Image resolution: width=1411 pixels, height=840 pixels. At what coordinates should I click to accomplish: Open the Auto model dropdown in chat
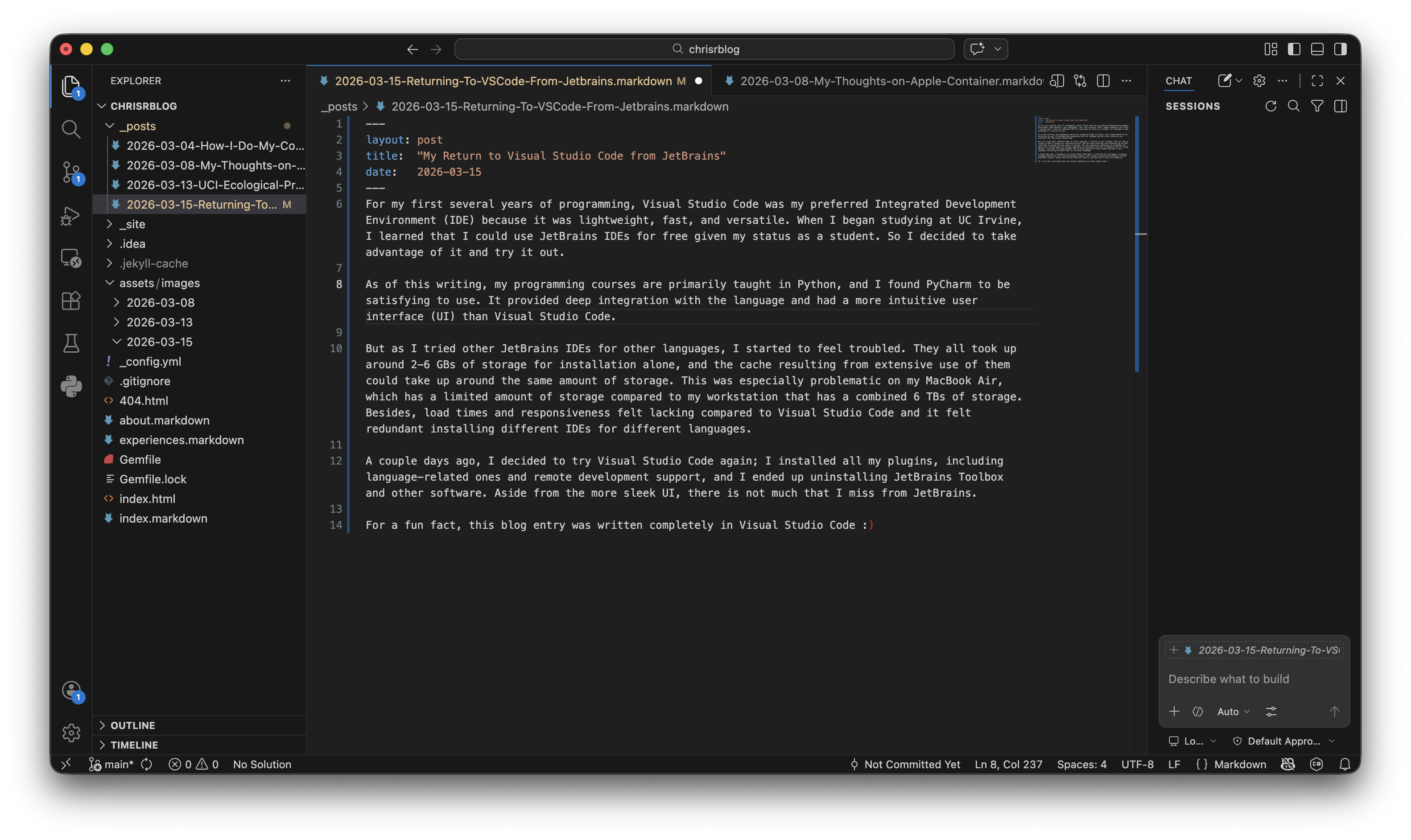pos(1233,712)
